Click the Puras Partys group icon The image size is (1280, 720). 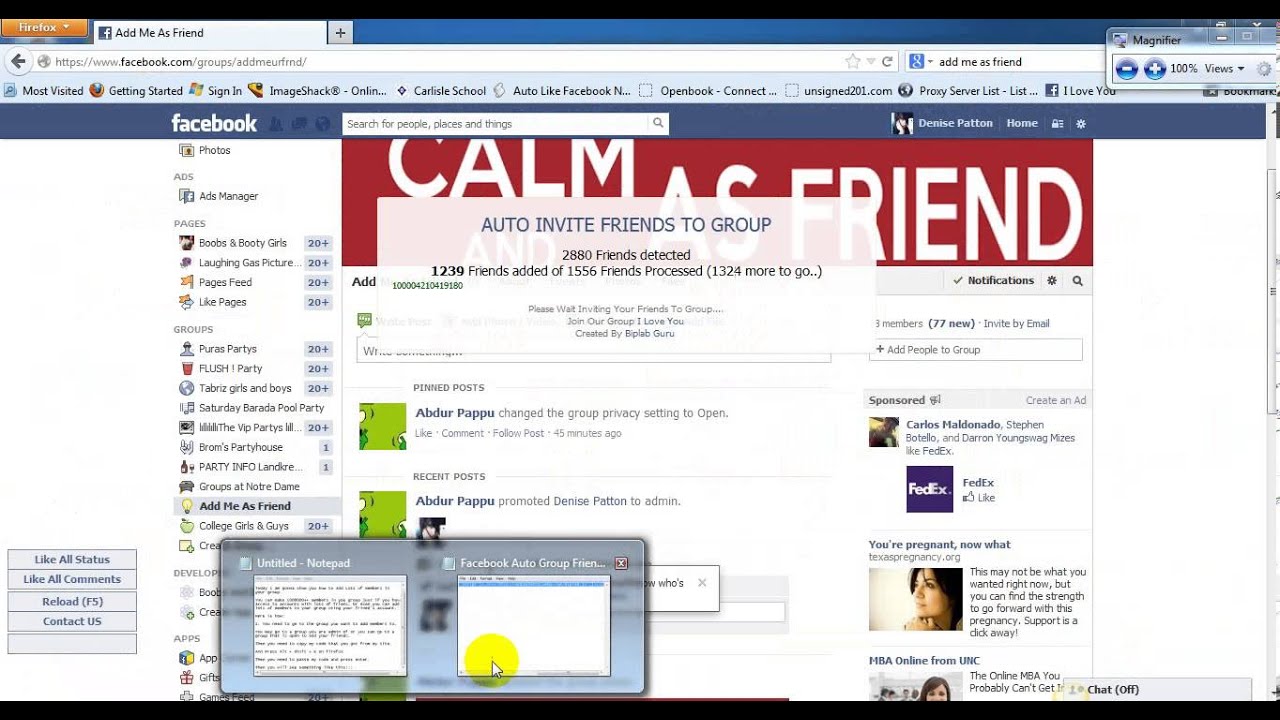point(186,349)
